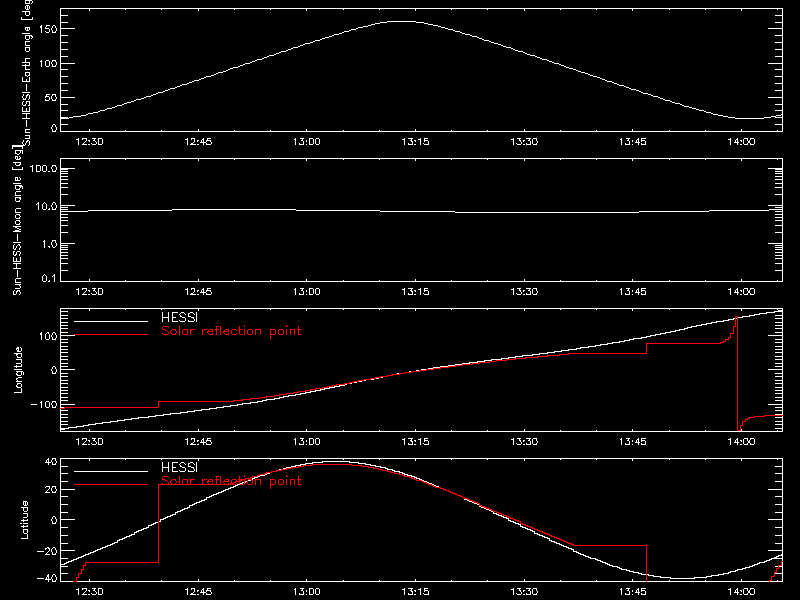This screenshot has height=600, width=800.
Task: Click 13:15 time label below Latitude plot
Action: tap(415, 592)
